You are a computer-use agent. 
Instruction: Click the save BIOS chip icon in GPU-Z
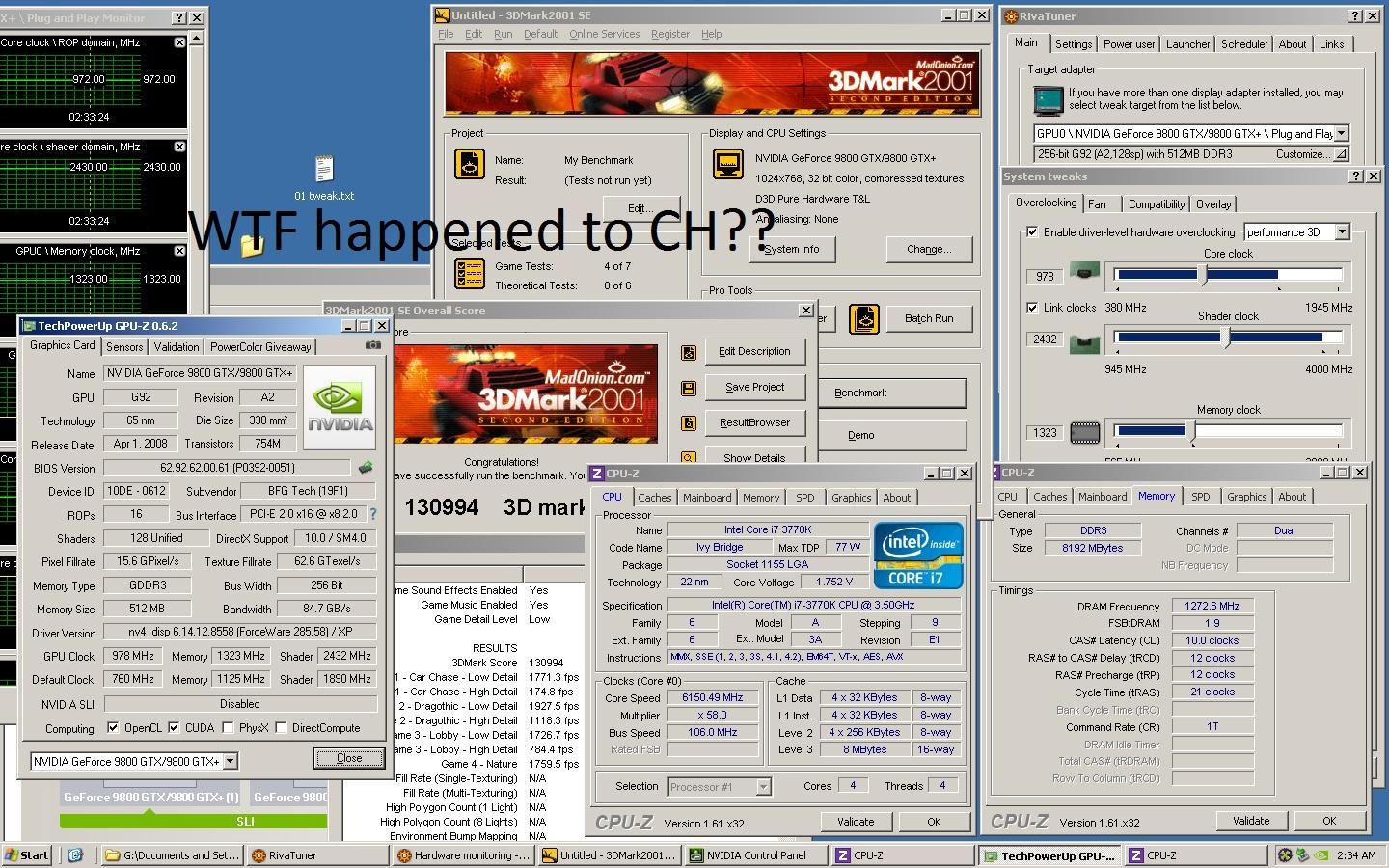coord(366,468)
